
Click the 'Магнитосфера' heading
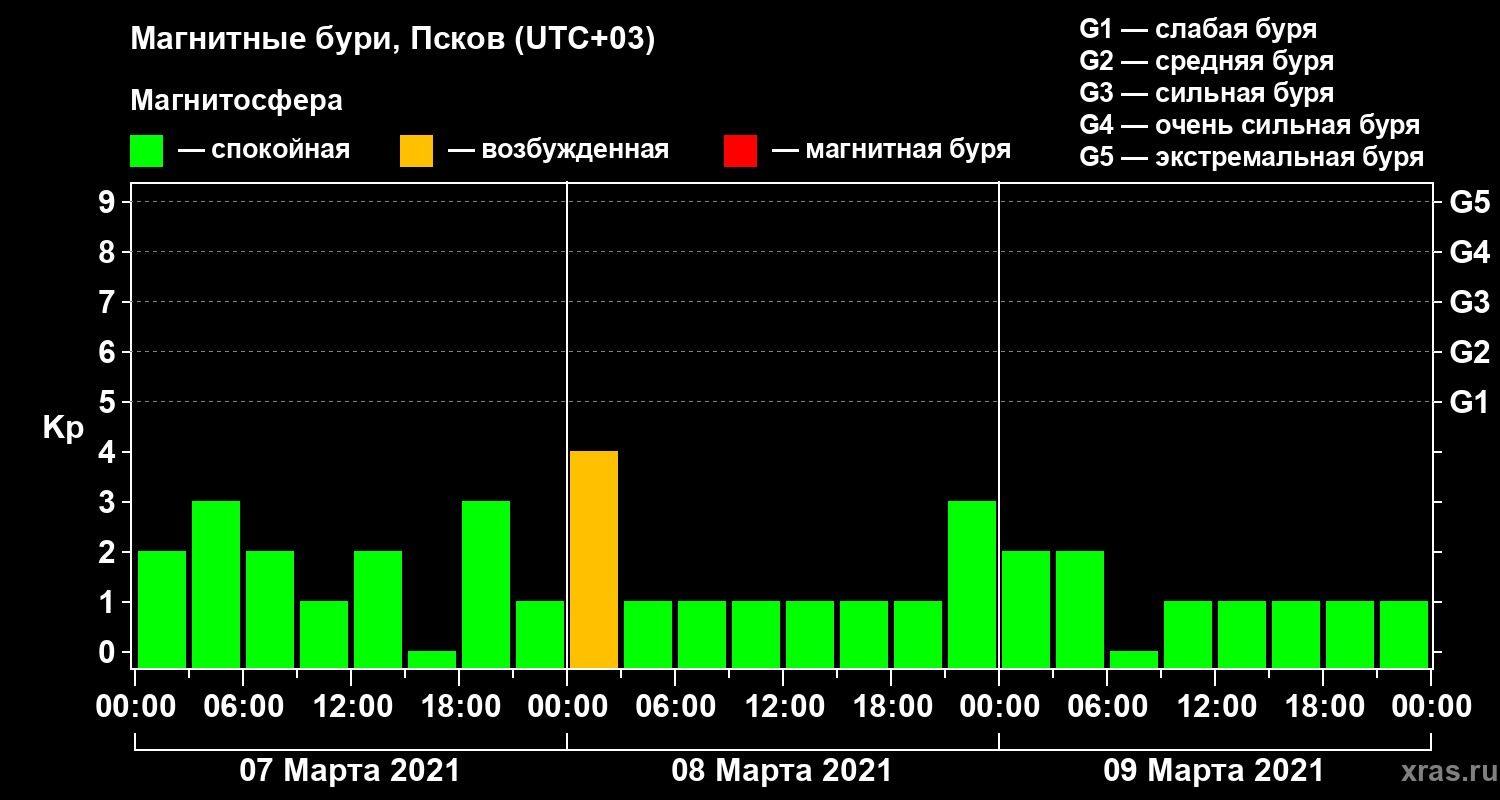pos(237,101)
